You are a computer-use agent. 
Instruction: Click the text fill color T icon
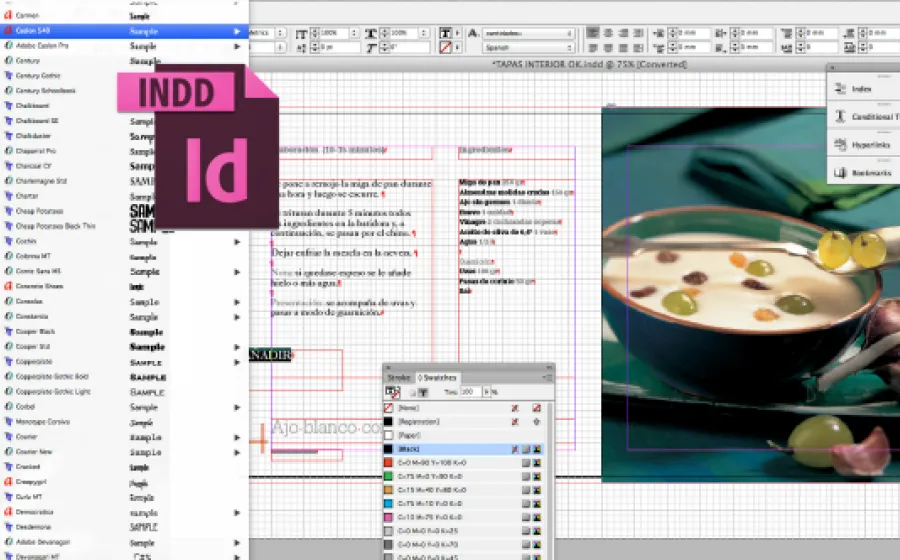click(x=445, y=33)
